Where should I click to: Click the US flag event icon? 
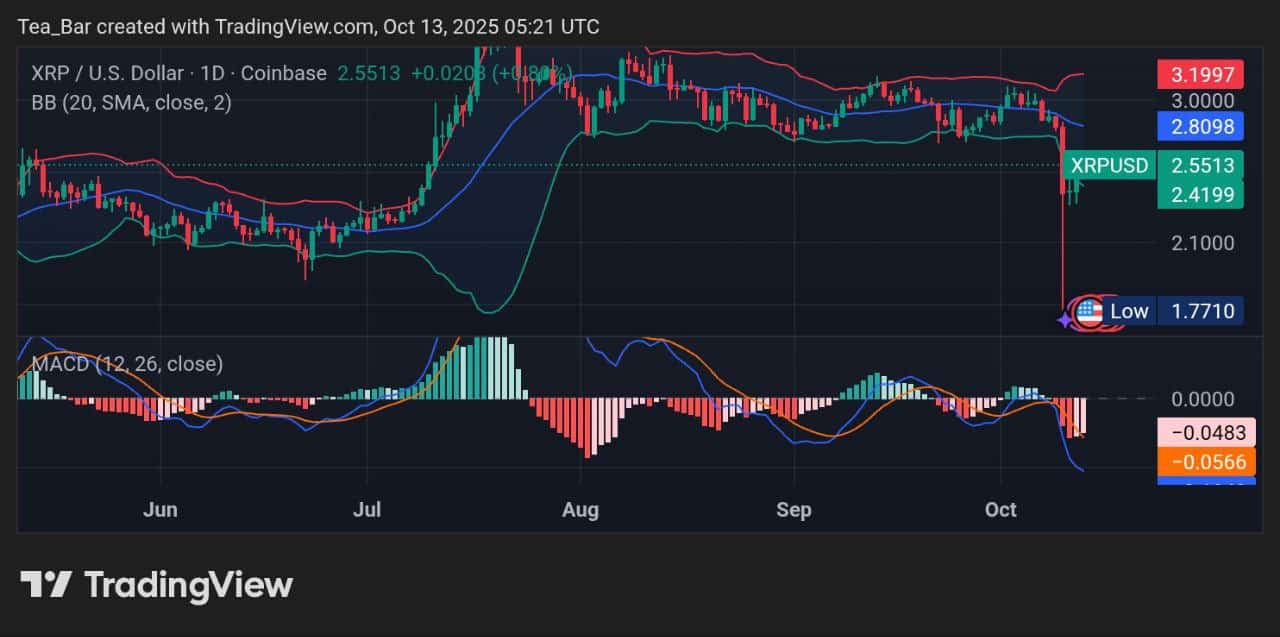click(x=1088, y=312)
